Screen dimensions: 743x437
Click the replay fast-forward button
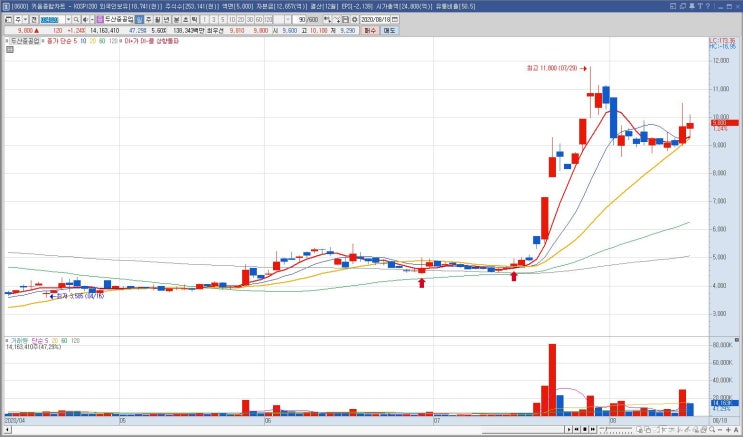pos(593,429)
